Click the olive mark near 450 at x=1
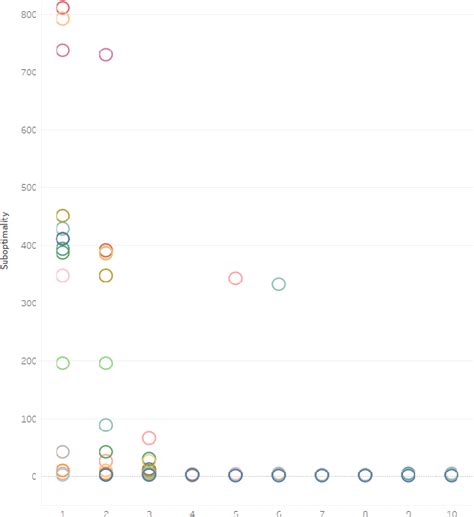 [x=63, y=216]
